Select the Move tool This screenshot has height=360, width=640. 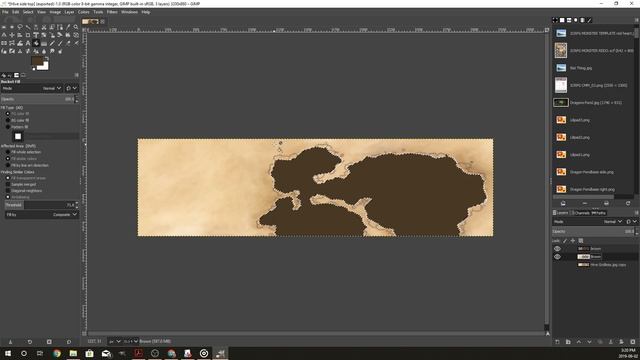pos(12,35)
